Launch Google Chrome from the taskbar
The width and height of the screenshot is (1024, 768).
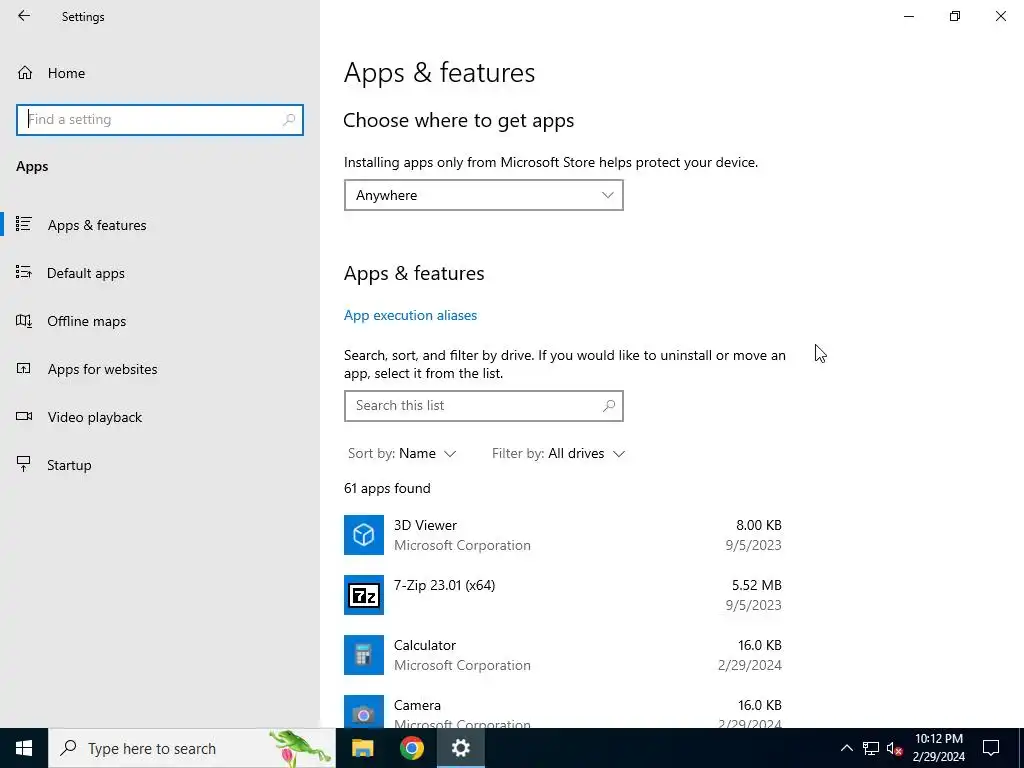point(411,748)
